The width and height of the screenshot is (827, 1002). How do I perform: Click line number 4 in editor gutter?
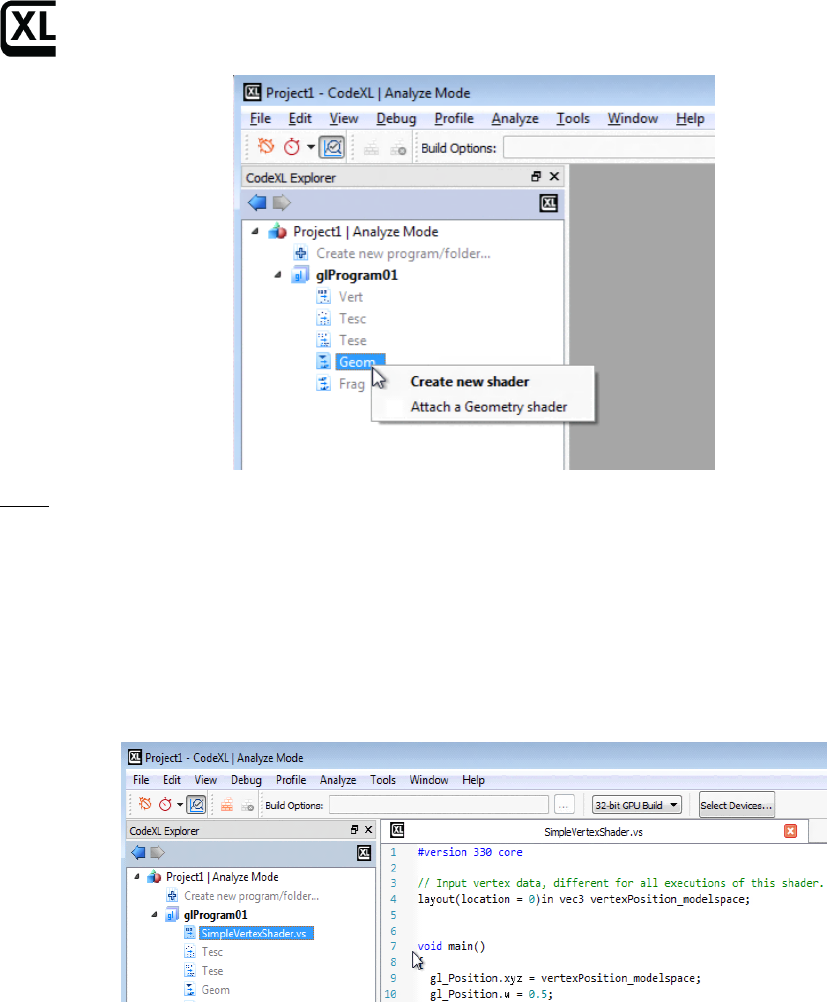(393, 899)
